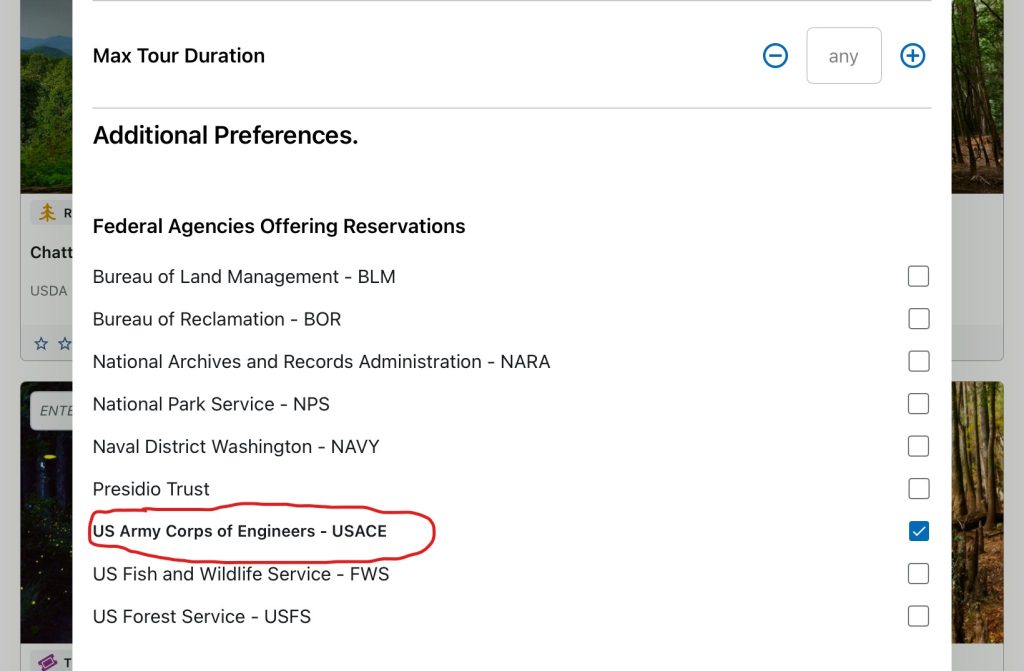The height and width of the screenshot is (671, 1024).
Task: Enable the Bureau of Land Management - BLM checkbox
Action: pos(918,276)
